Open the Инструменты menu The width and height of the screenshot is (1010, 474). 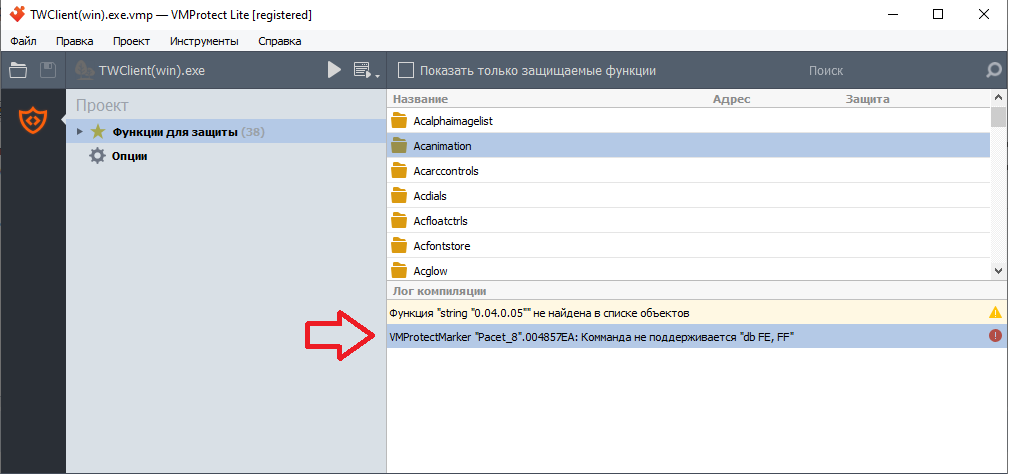204,41
